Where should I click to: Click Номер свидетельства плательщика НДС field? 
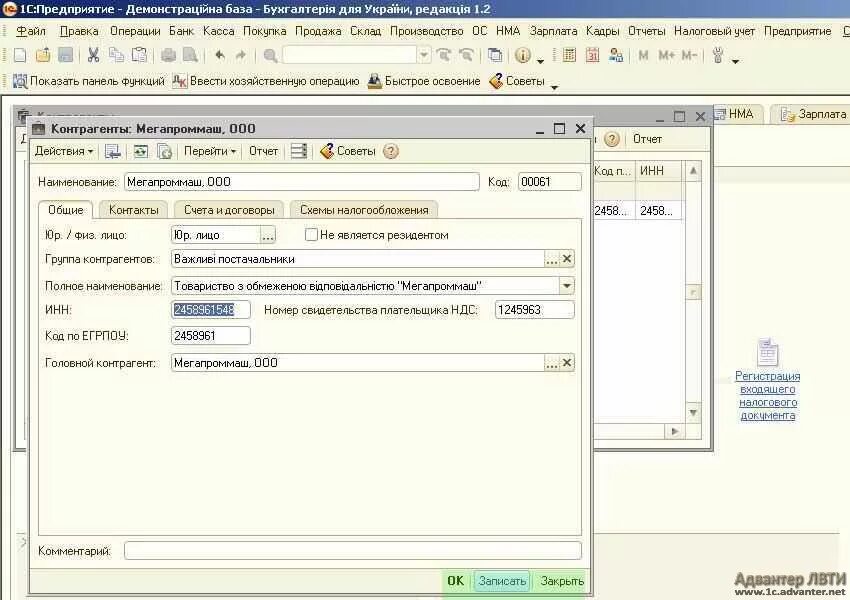(x=535, y=310)
